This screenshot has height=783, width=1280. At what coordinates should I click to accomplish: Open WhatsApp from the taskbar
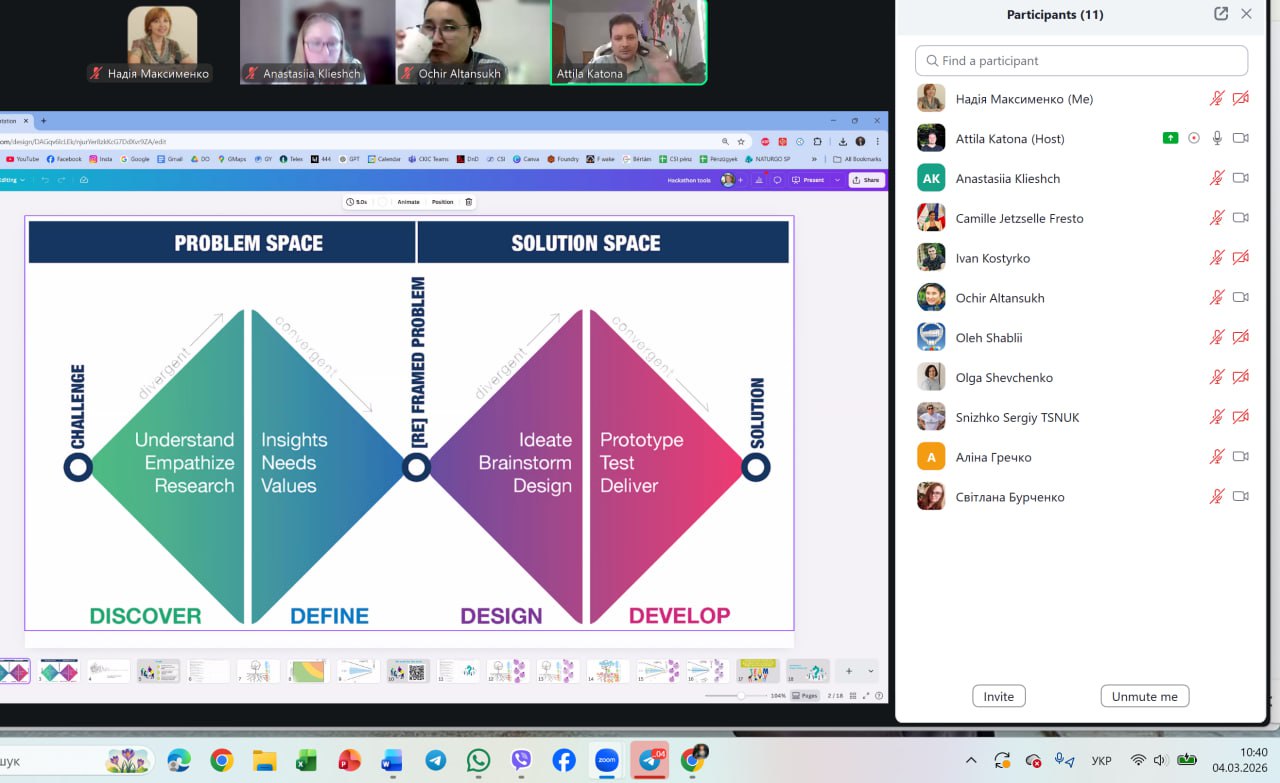coord(478,760)
